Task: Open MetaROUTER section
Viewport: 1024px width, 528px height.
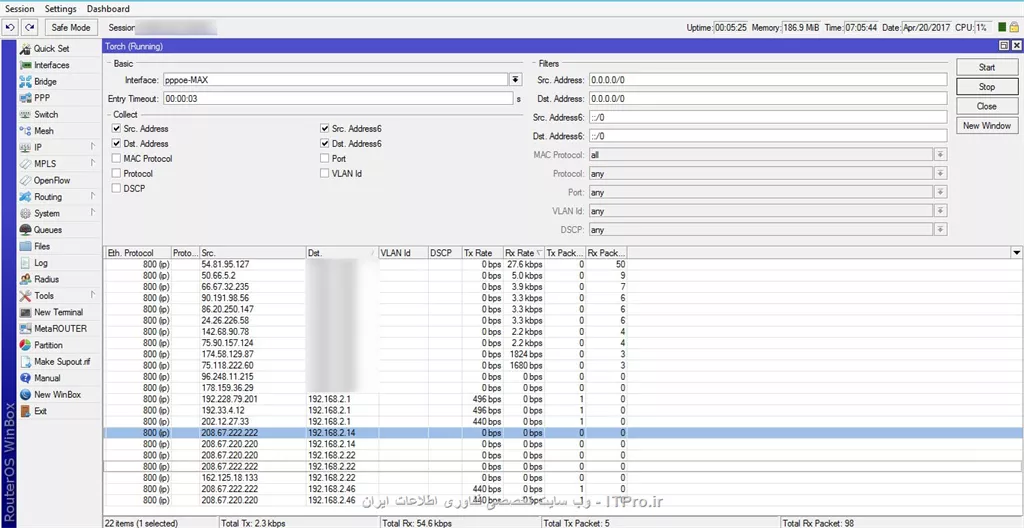Action: (60, 329)
